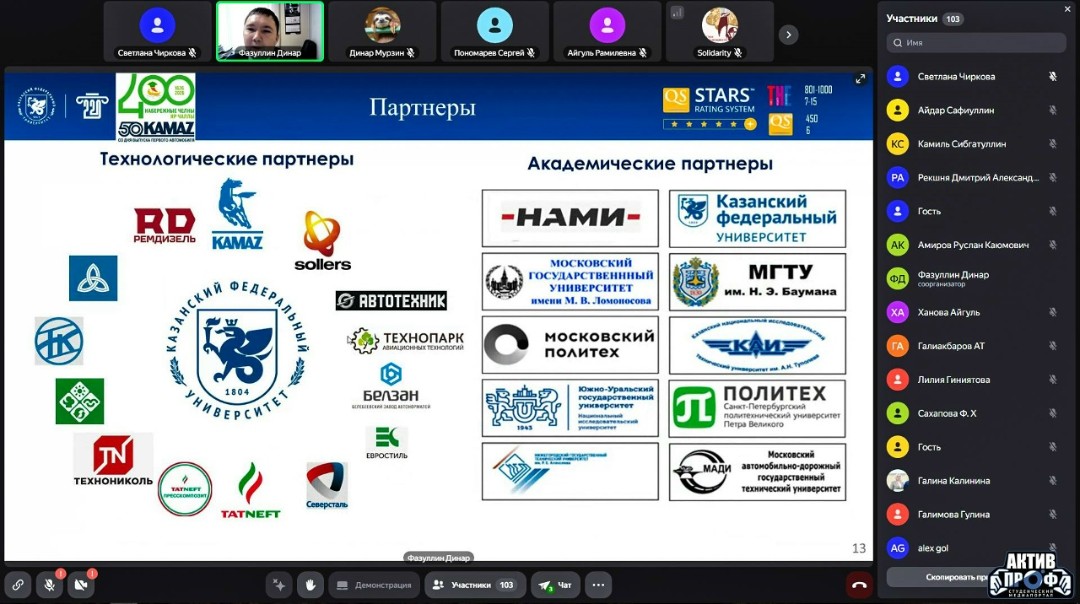Click the right arrow to reveal more participant tiles
This screenshot has width=1080, height=604.
tap(789, 32)
